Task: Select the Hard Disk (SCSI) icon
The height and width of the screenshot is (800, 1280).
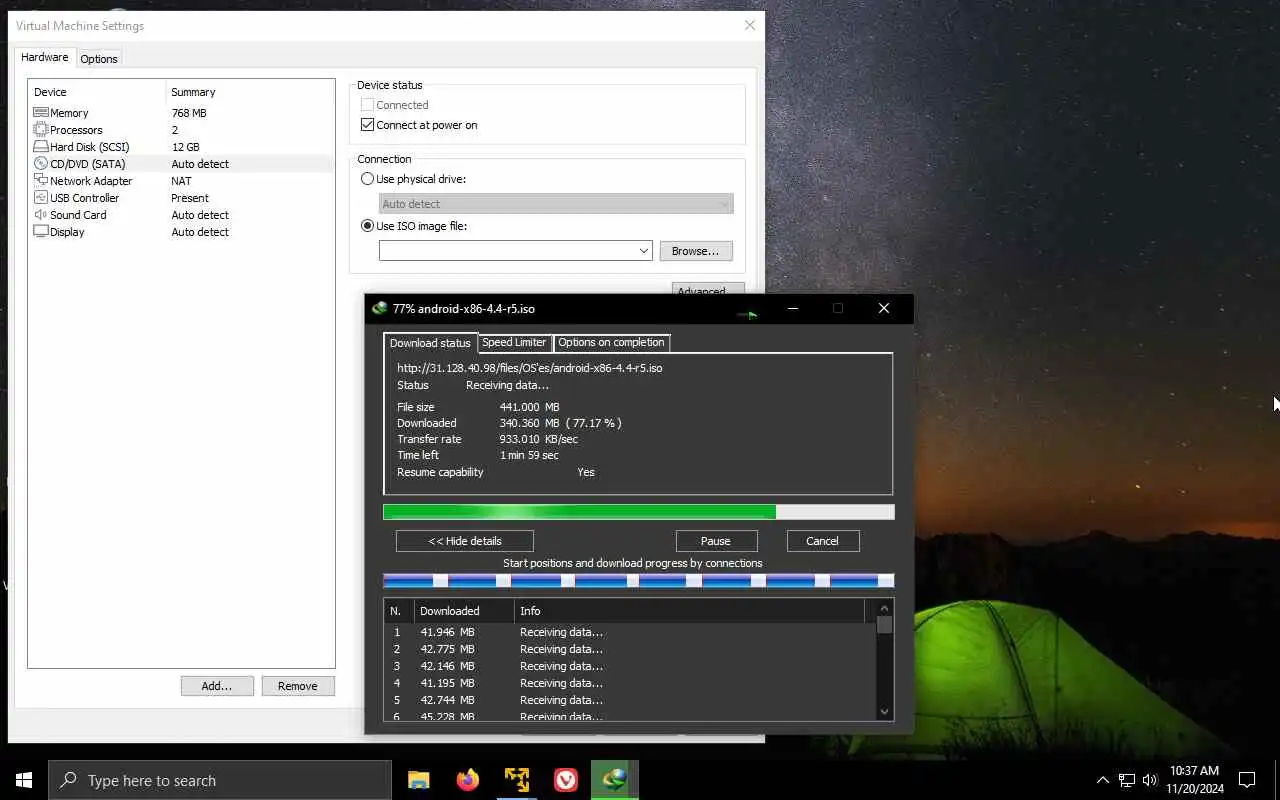Action: 41,147
